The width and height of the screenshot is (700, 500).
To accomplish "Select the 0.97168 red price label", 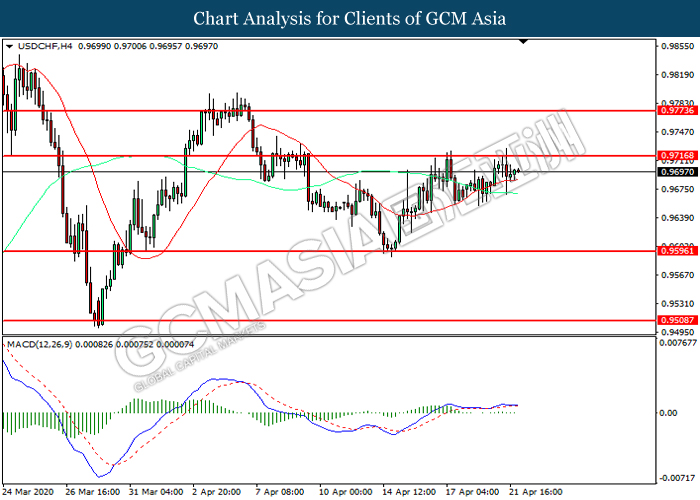I will 677,155.
